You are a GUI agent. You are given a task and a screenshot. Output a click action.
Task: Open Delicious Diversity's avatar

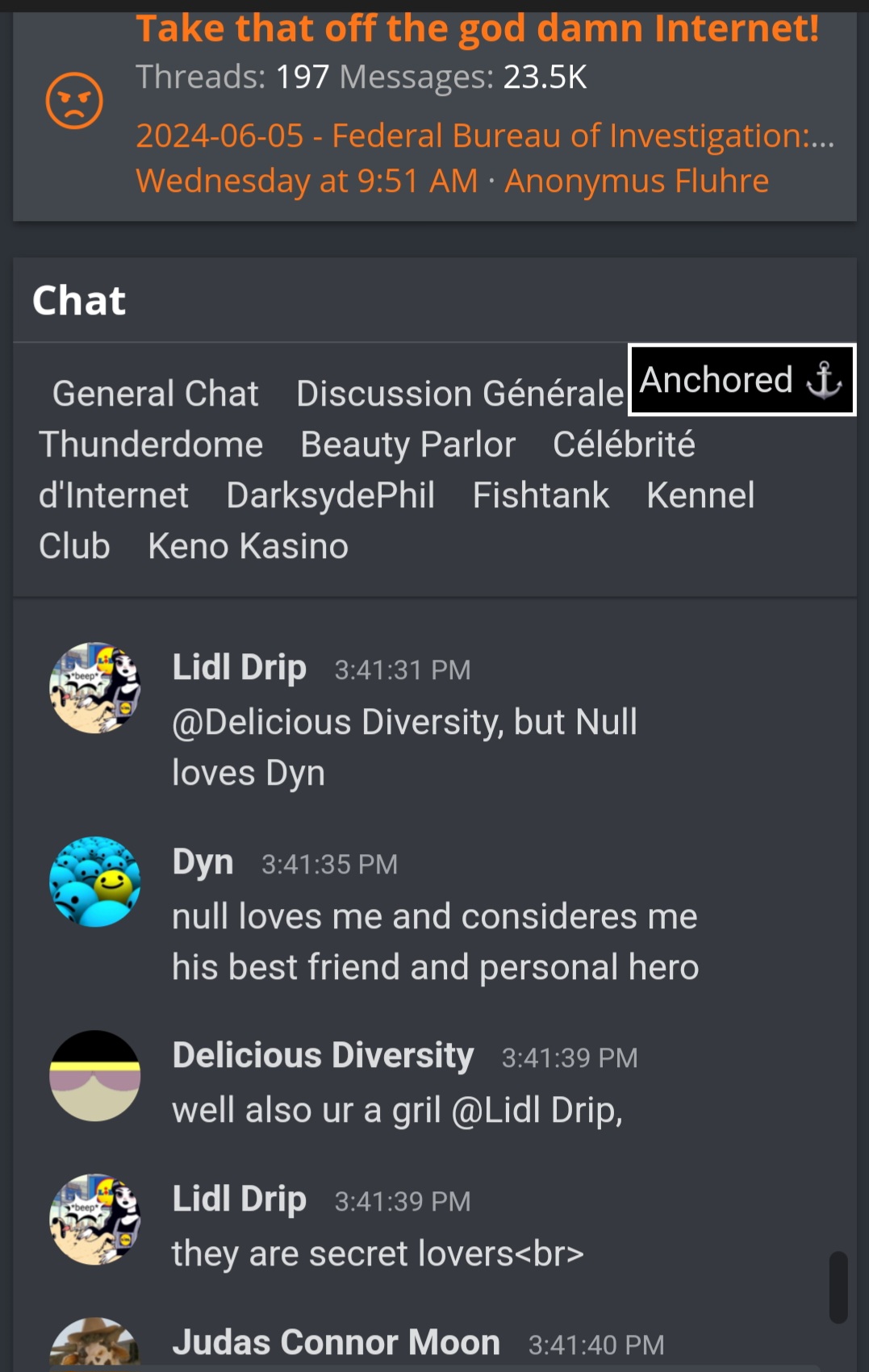click(x=95, y=1076)
